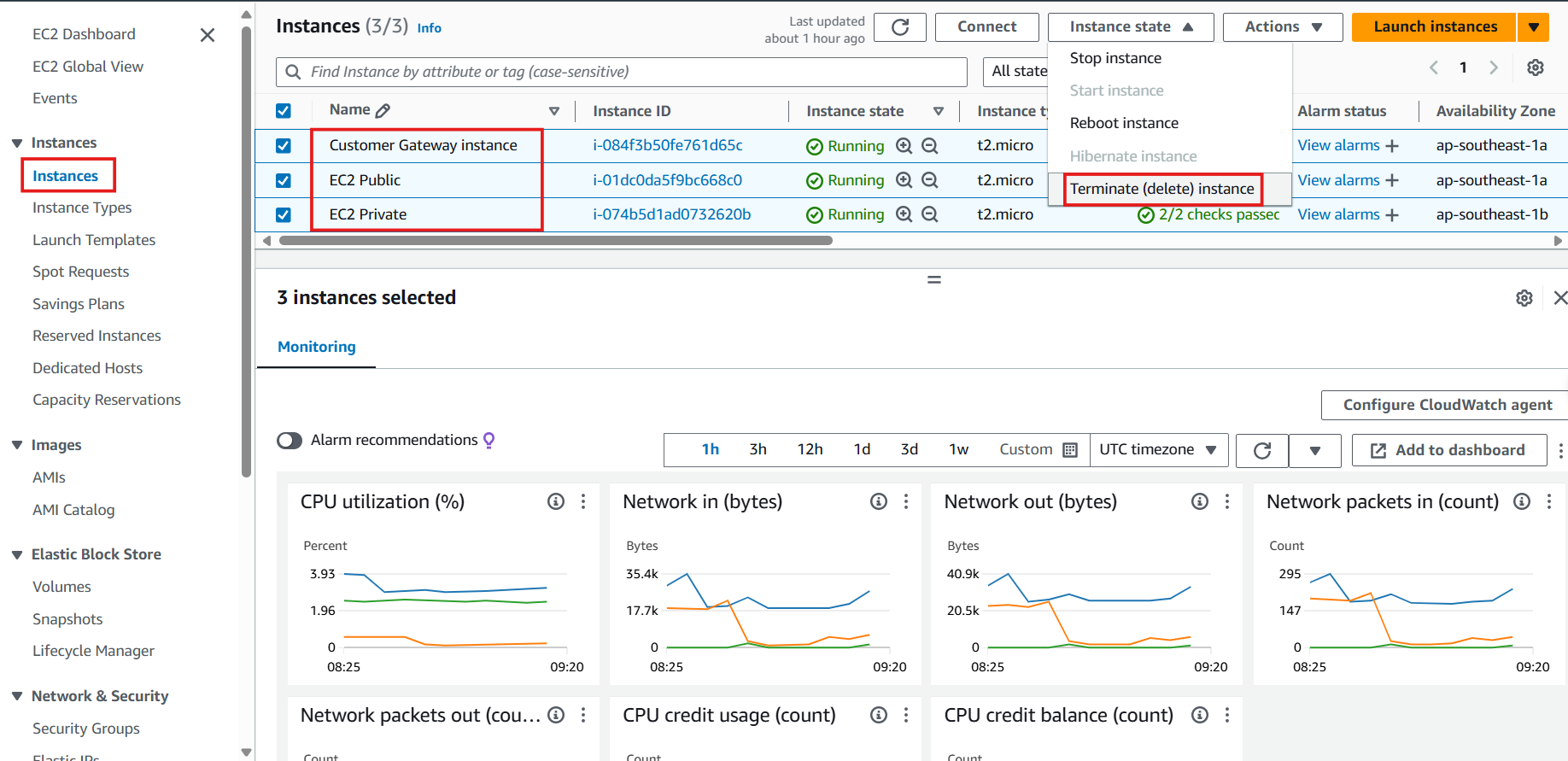Click Configure CloudWatch agent
This screenshot has width=1568, height=761.
point(1447,405)
